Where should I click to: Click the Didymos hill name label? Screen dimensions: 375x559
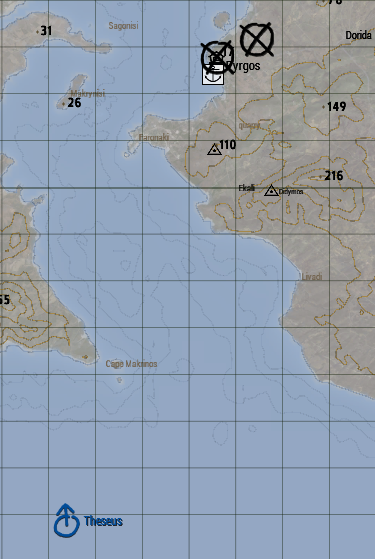pos(291,192)
